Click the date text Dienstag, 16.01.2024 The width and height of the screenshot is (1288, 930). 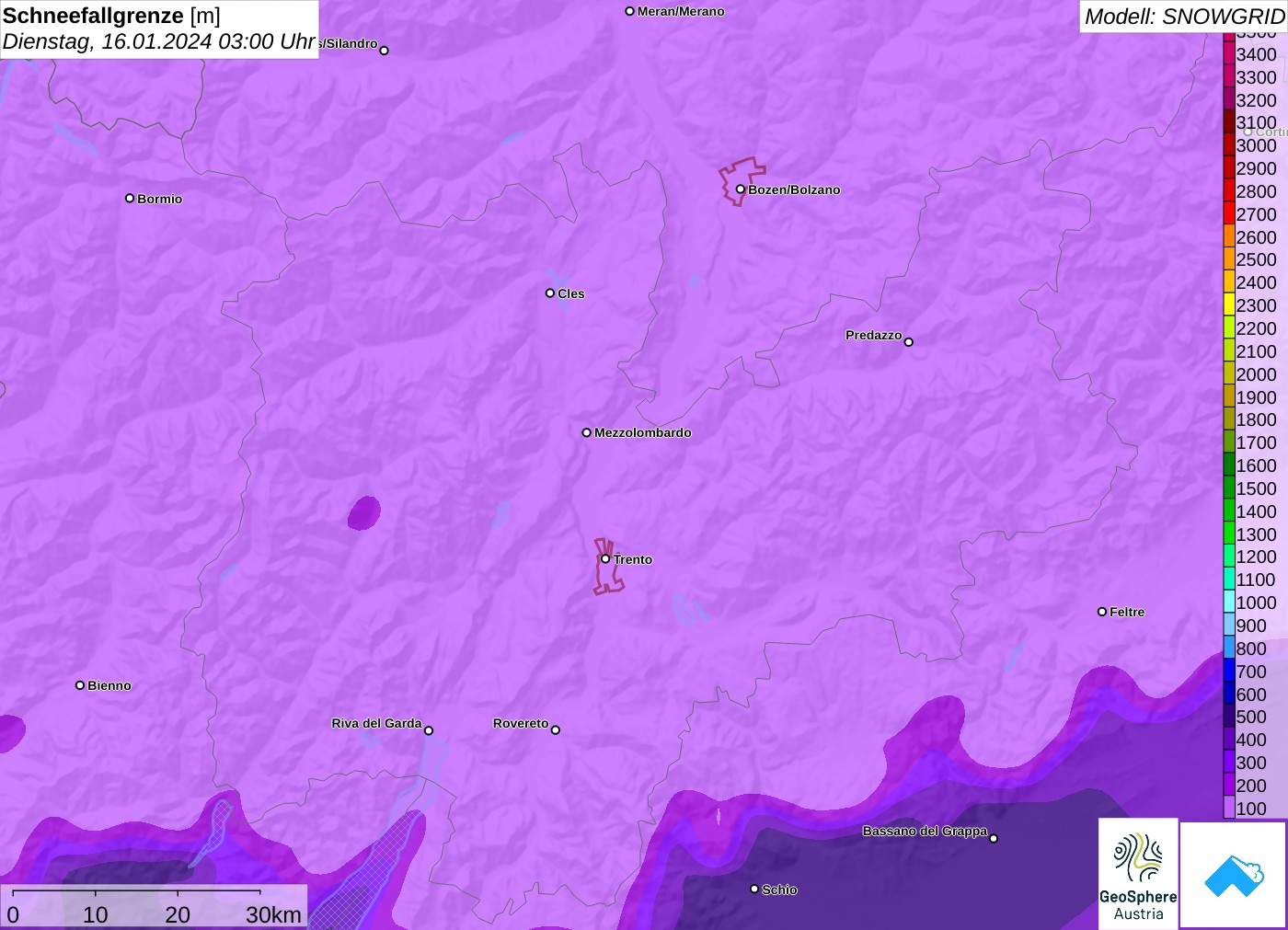(x=108, y=41)
